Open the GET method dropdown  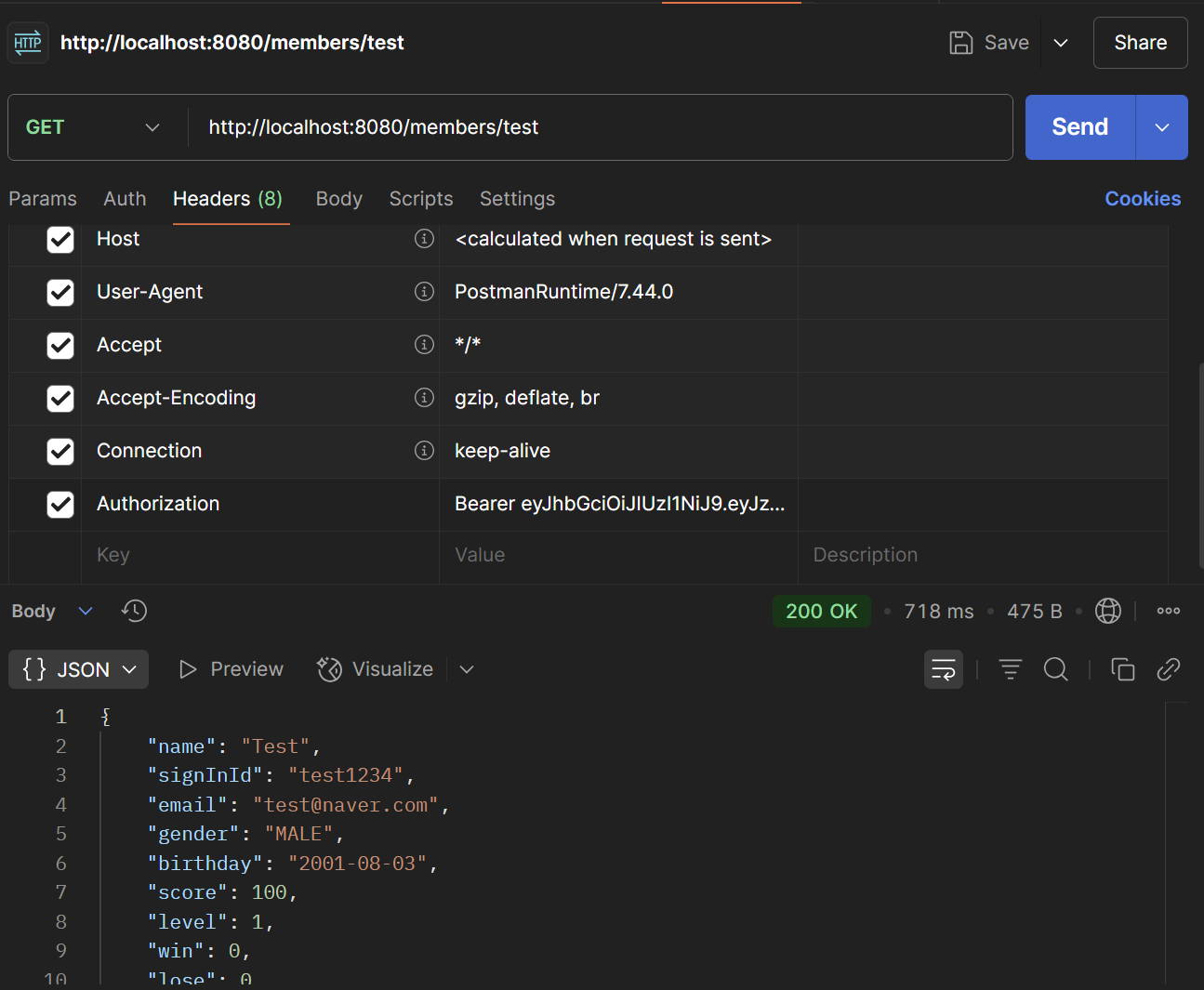pos(93,127)
